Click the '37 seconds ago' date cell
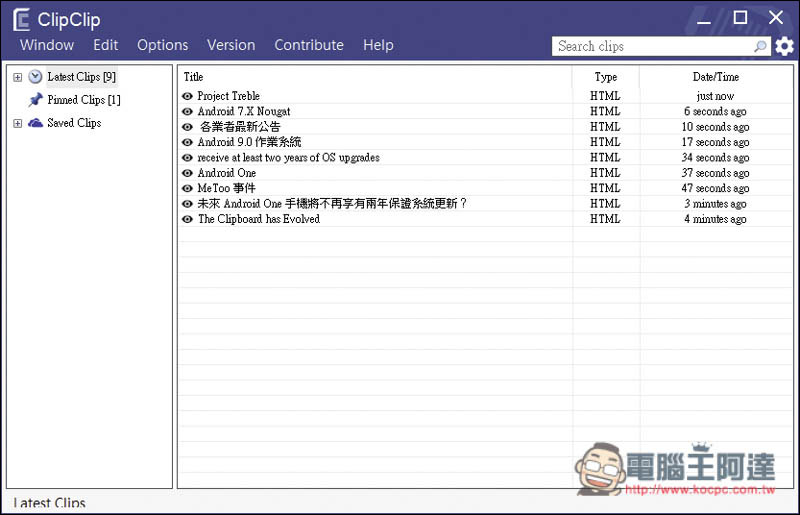 coord(715,173)
